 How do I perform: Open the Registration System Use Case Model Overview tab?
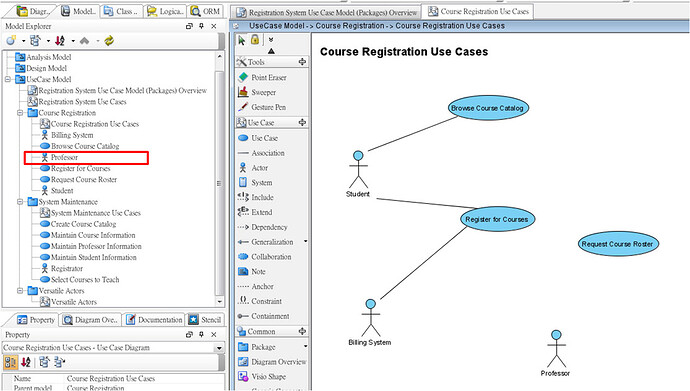point(326,12)
